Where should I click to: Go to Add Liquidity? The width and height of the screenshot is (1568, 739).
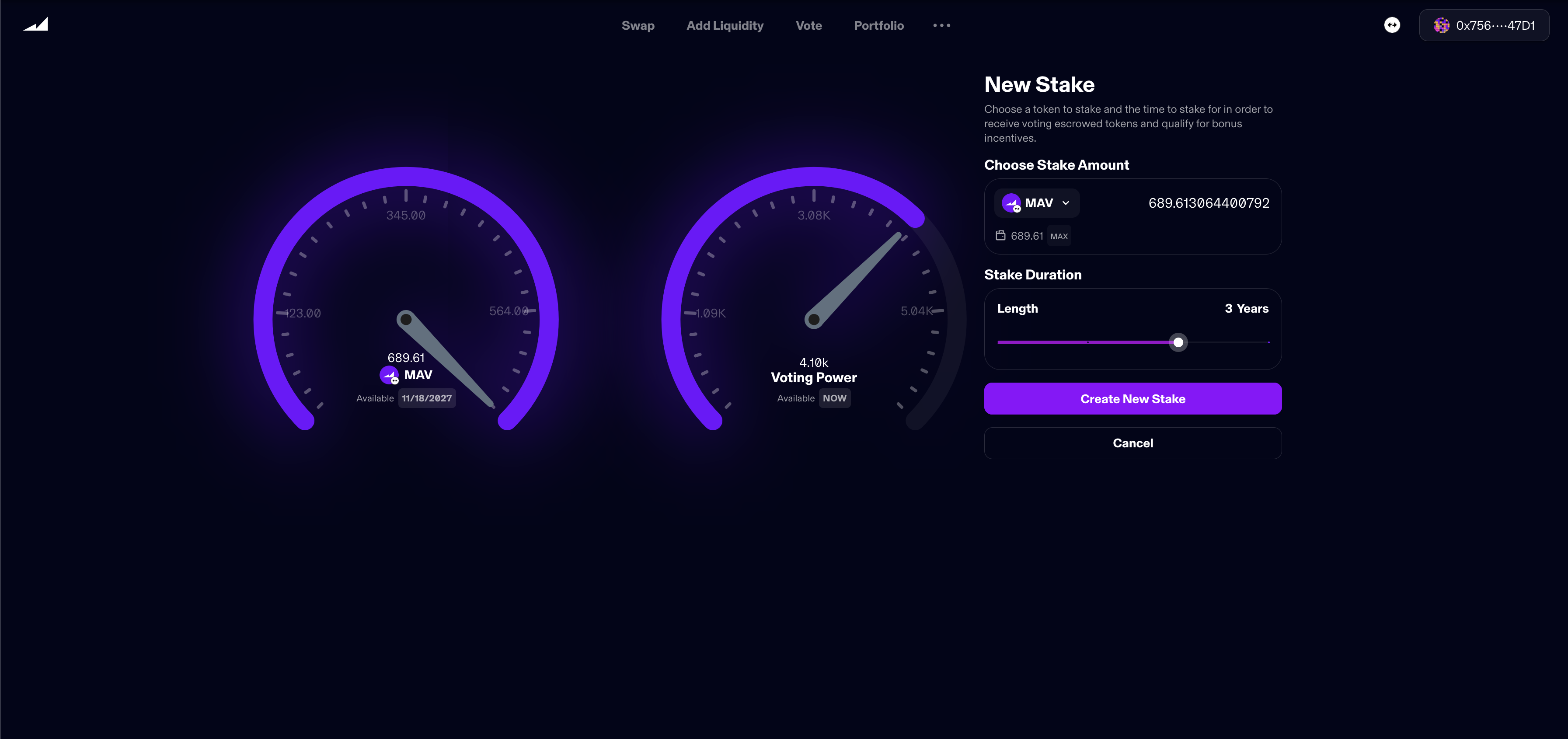click(x=725, y=25)
